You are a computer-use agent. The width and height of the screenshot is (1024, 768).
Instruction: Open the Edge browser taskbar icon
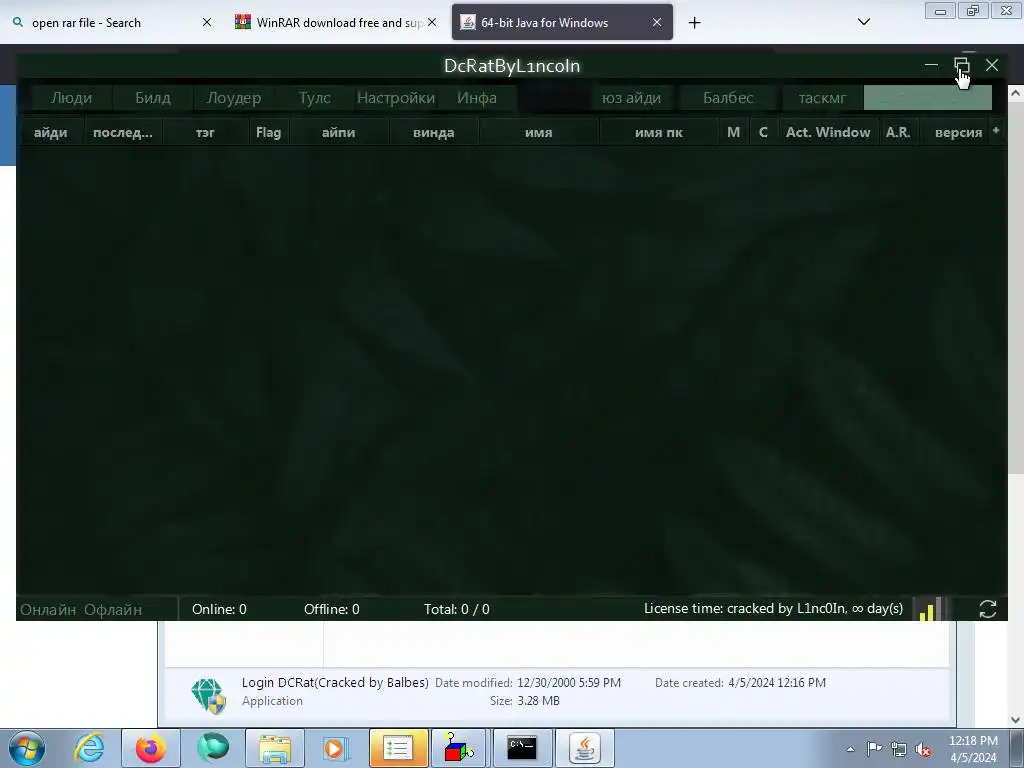(213, 748)
